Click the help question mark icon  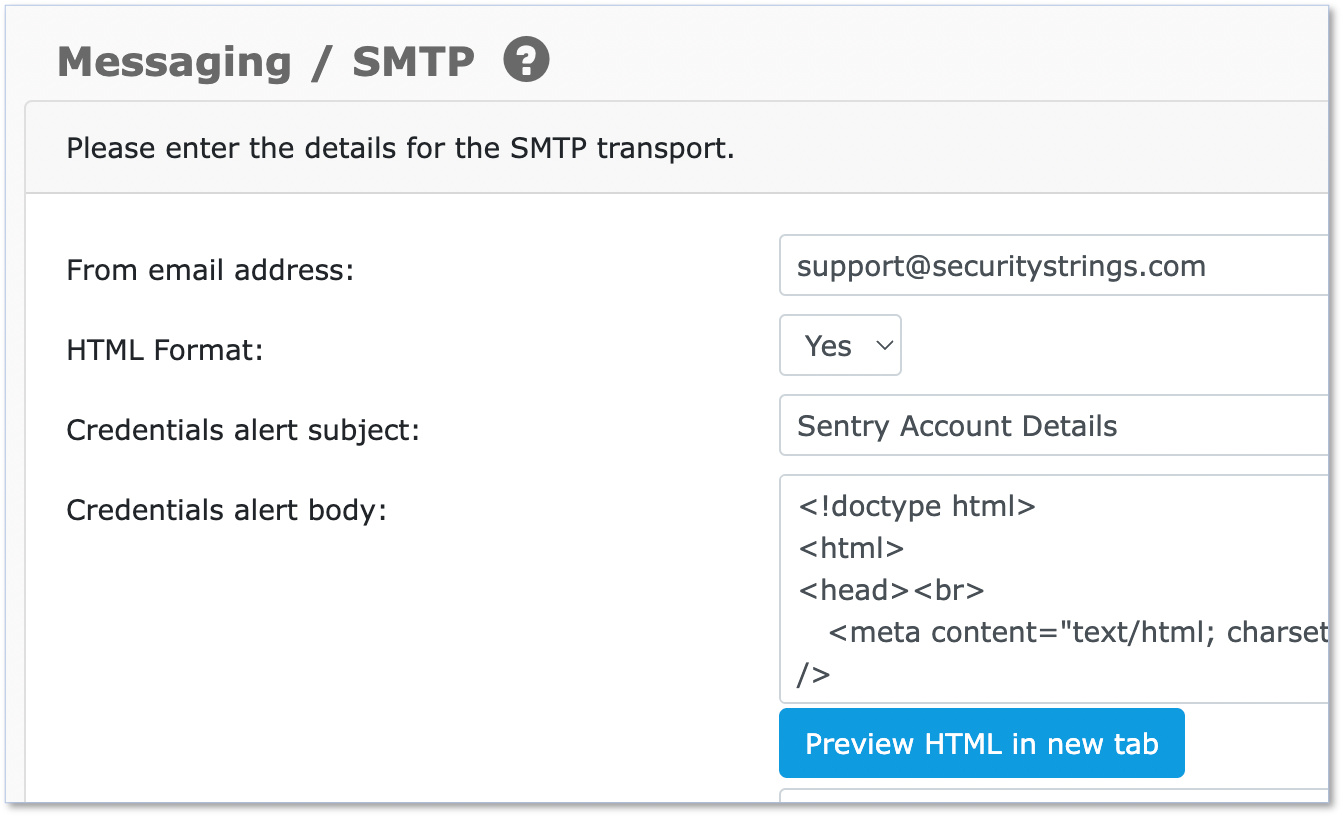(526, 61)
